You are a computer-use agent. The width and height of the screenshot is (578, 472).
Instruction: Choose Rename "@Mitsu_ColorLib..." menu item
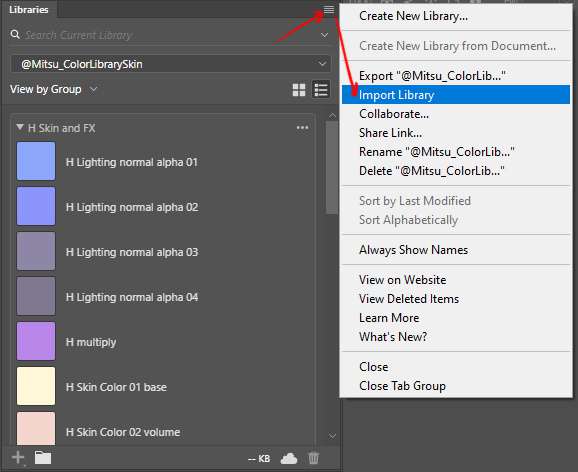[x=456, y=152]
